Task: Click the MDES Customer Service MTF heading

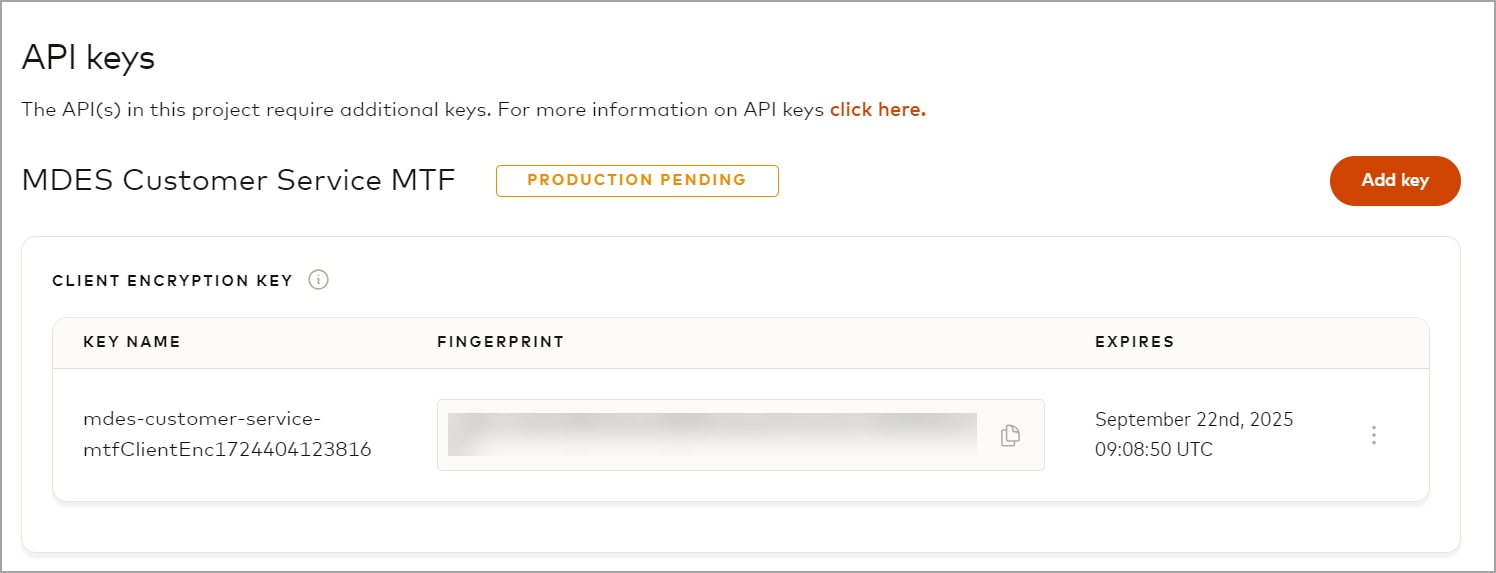Action: (x=238, y=181)
